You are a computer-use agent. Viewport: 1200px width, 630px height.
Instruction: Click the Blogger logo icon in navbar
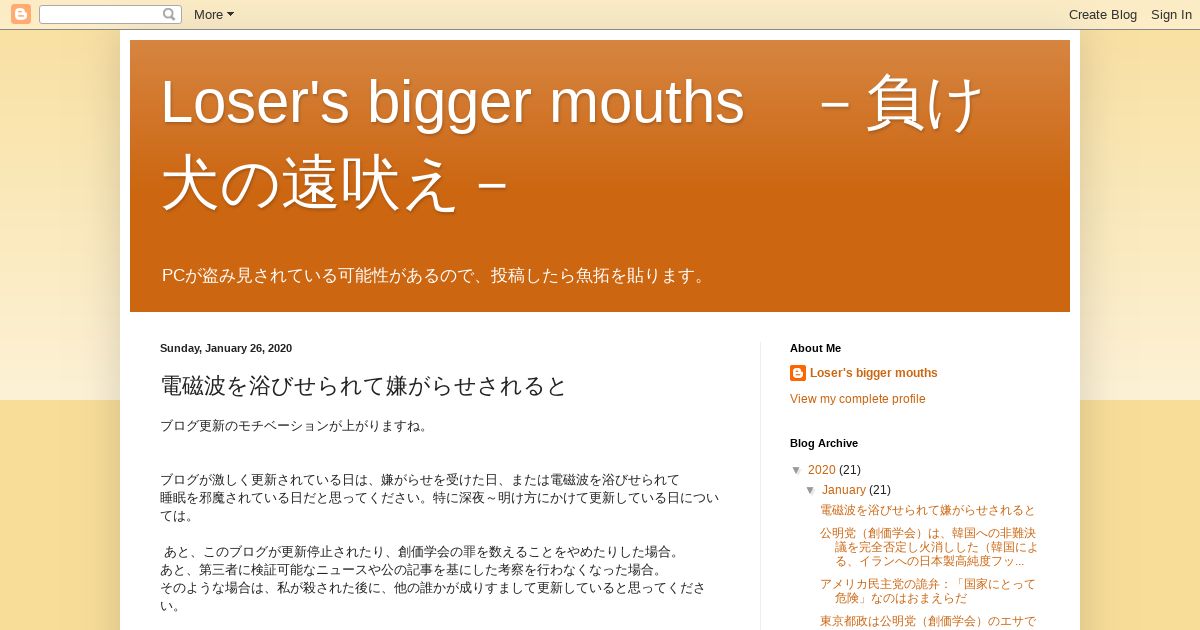tap(21, 14)
